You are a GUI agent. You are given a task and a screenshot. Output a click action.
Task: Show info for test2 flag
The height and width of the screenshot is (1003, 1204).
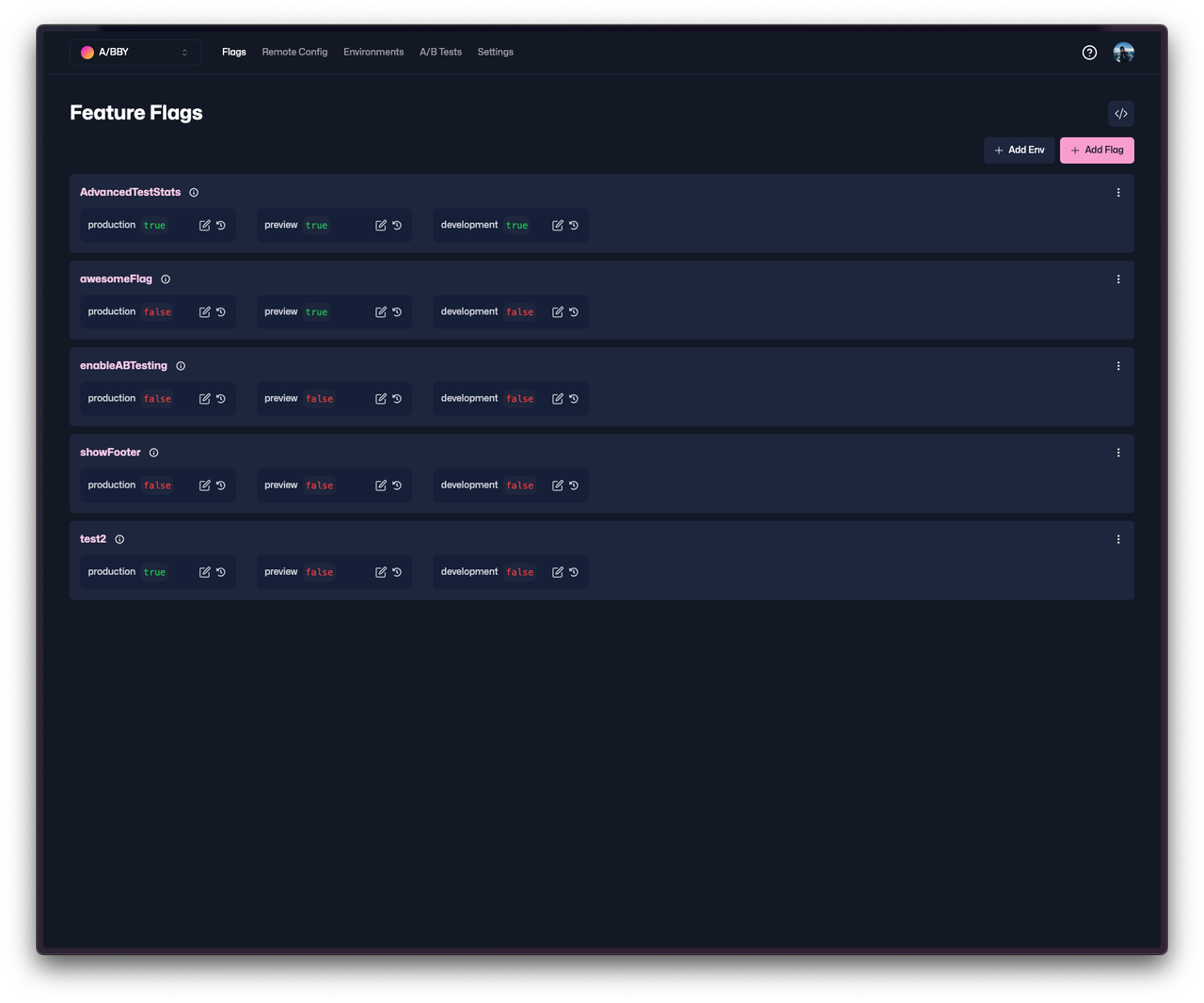(119, 539)
